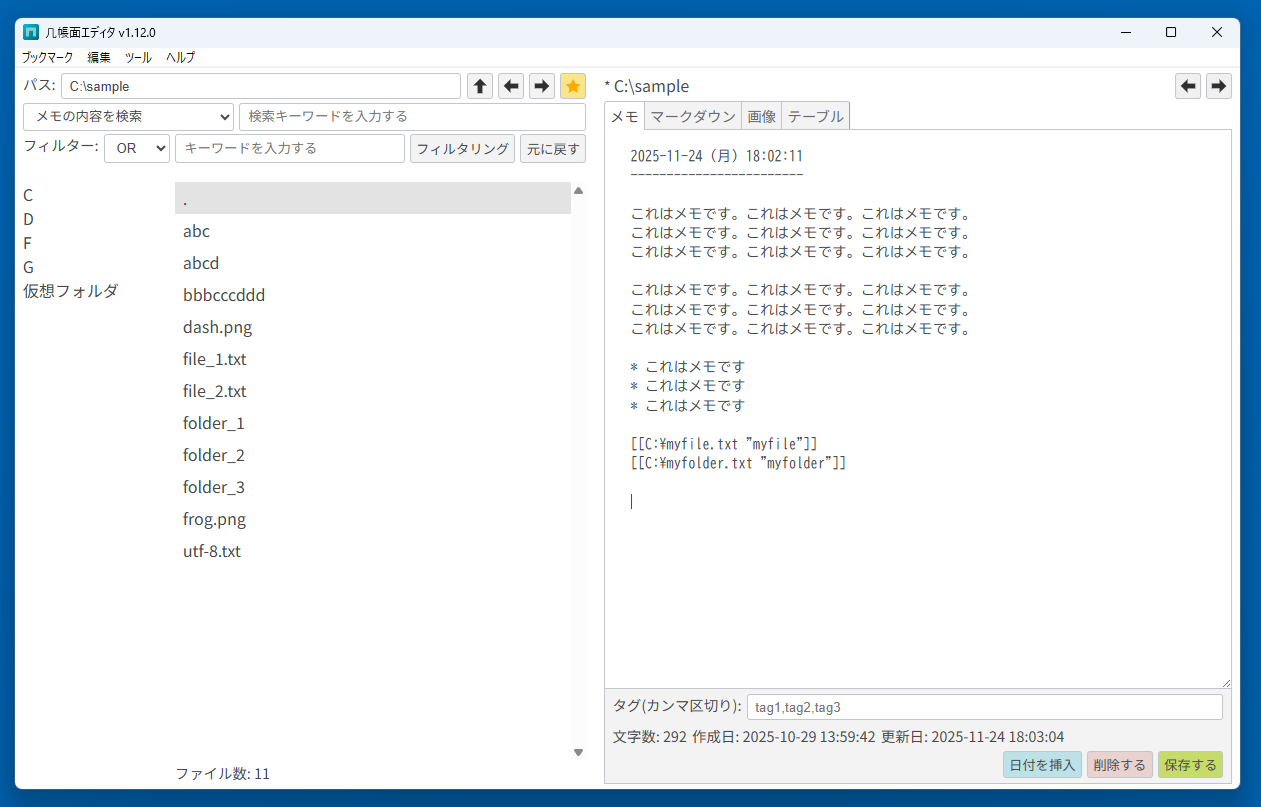Click file list scrollbar up arrow
Image resolution: width=1261 pixels, height=807 pixels.
(578, 190)
